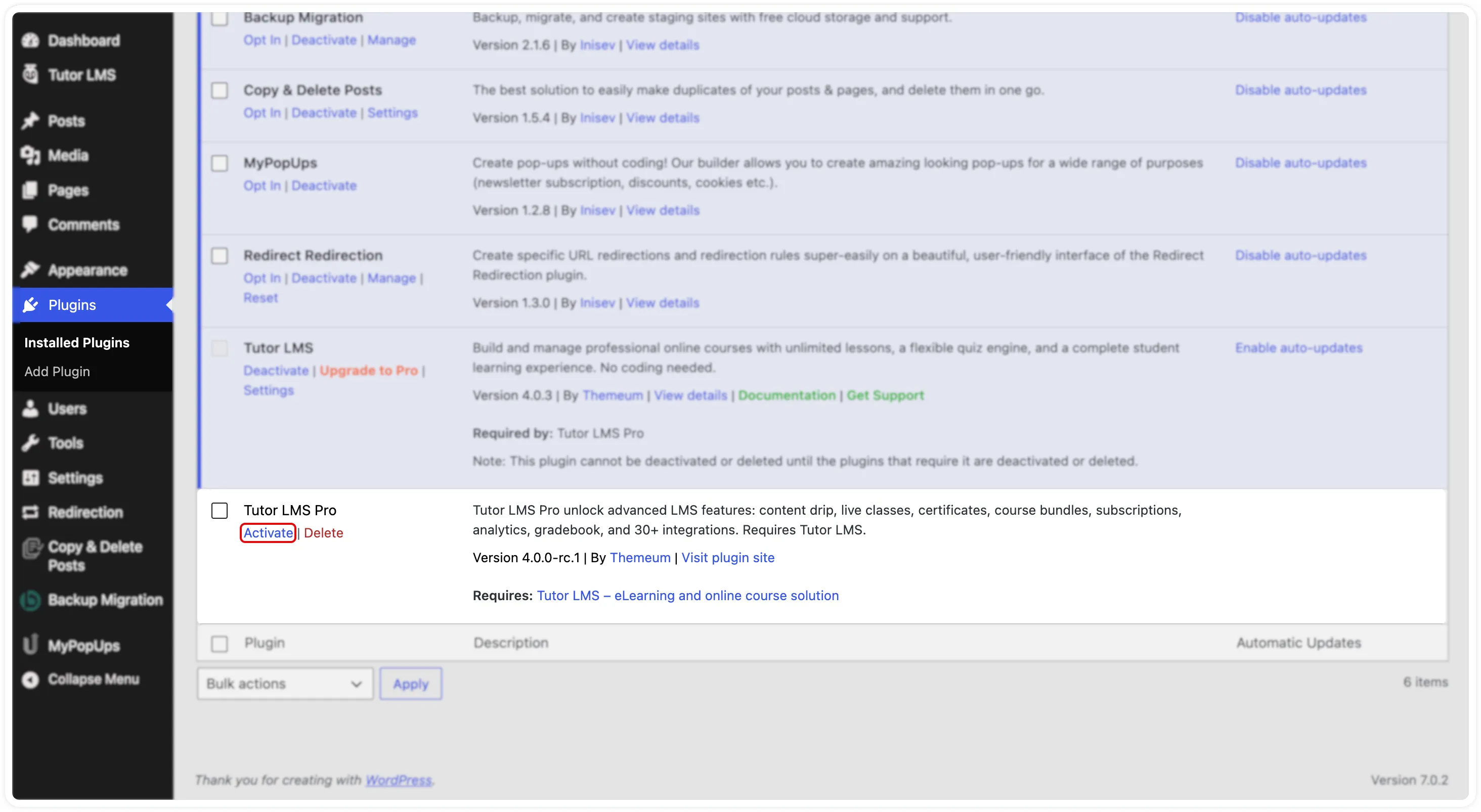Select the Redirect Redirection plugin checkbox
The height and width of the screenshot is (812, 1481).
point(219,256)
